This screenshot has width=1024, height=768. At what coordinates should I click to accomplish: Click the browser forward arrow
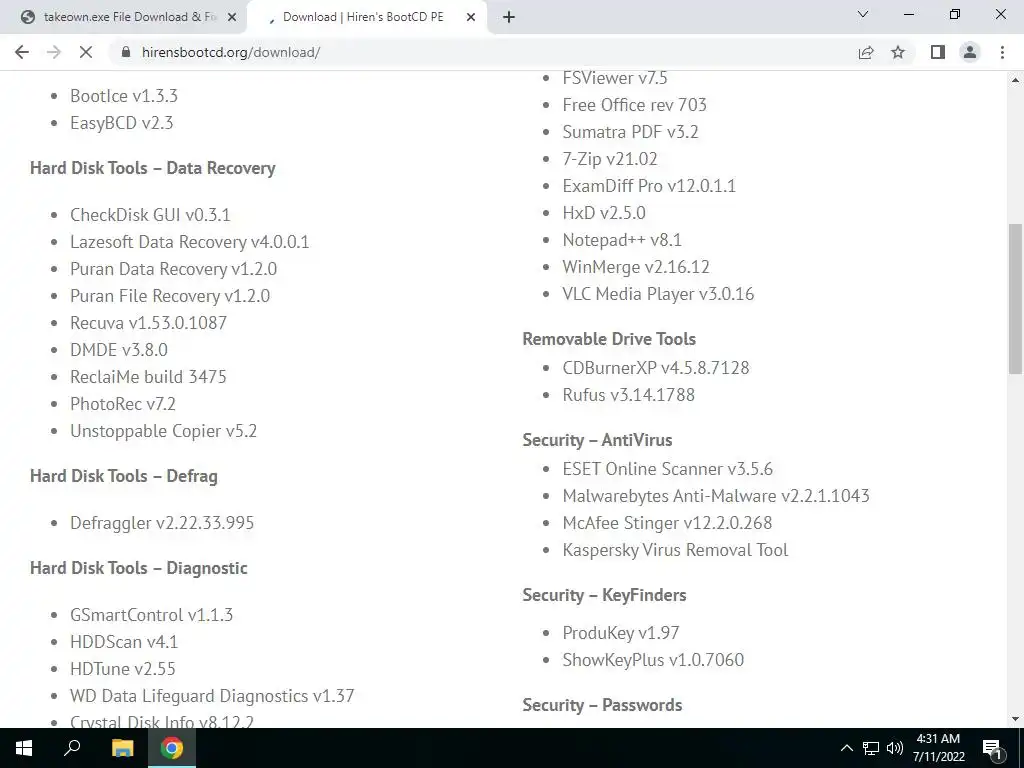pos(54,52)
